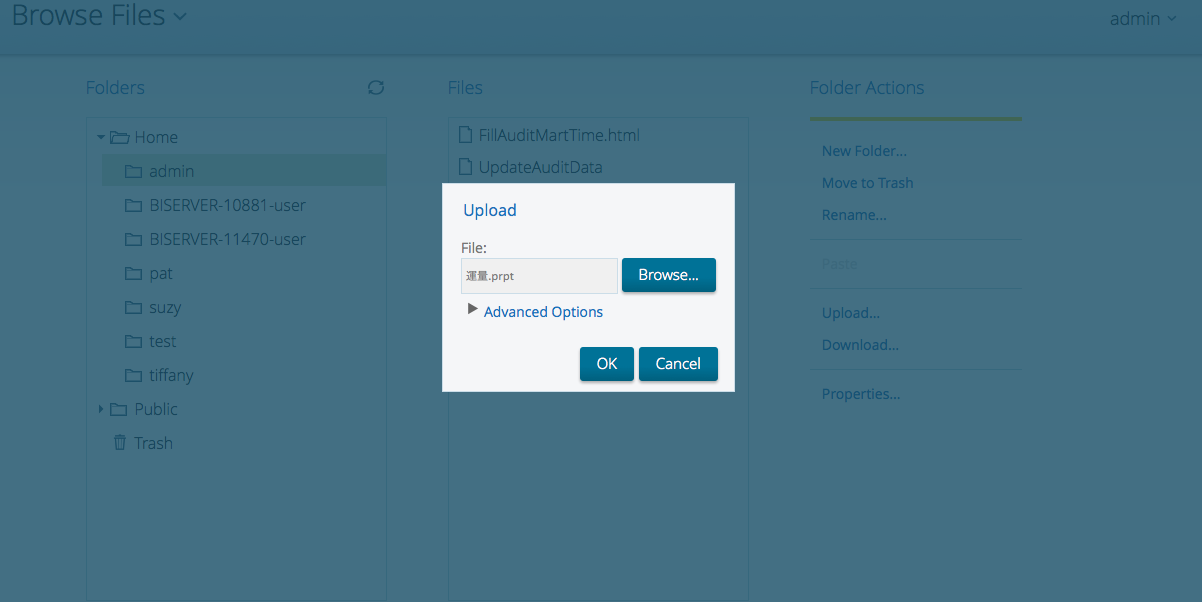Confirm upload with OK button
This screenshot has height=602, width=1202.
pyautogui.click(x=607, y=364)
